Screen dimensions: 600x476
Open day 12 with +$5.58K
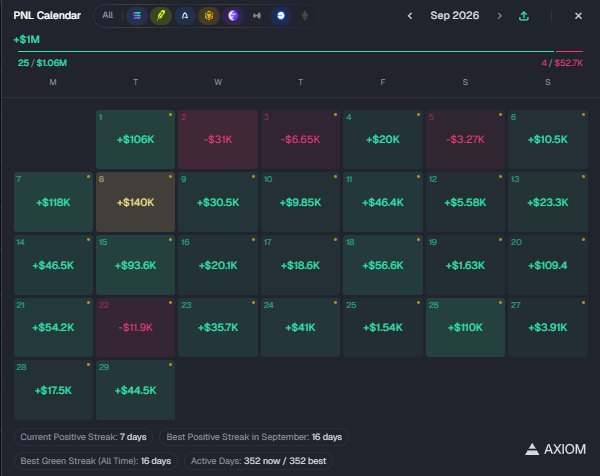tap(465, 202)
